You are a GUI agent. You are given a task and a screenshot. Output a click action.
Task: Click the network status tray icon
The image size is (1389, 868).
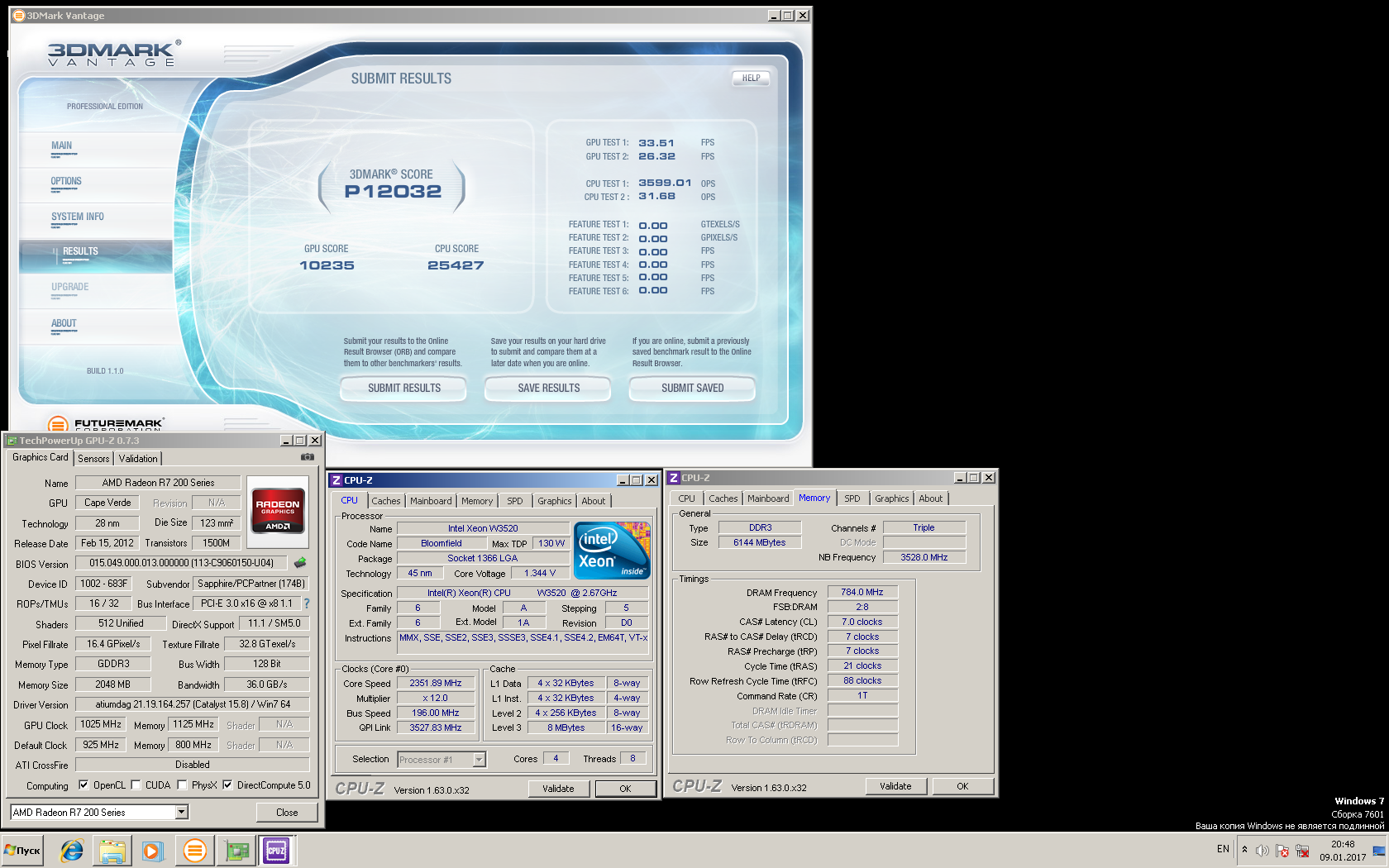pos(1302,851)
